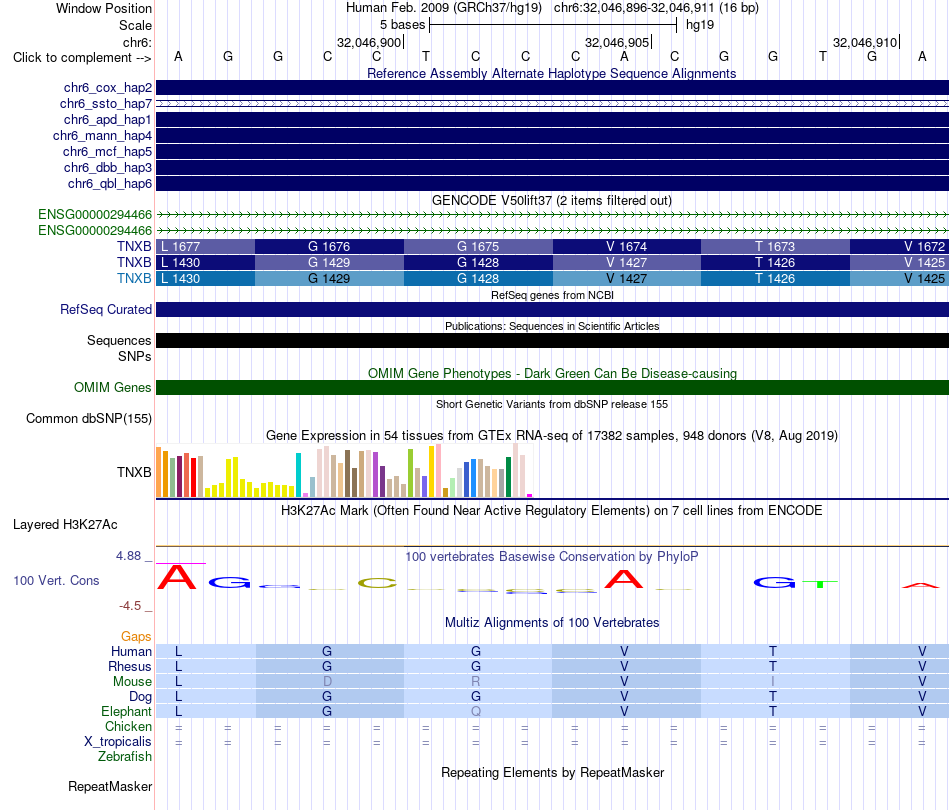Open Reference Assembly Alternate Haplotype track title

tap(552, 73)
